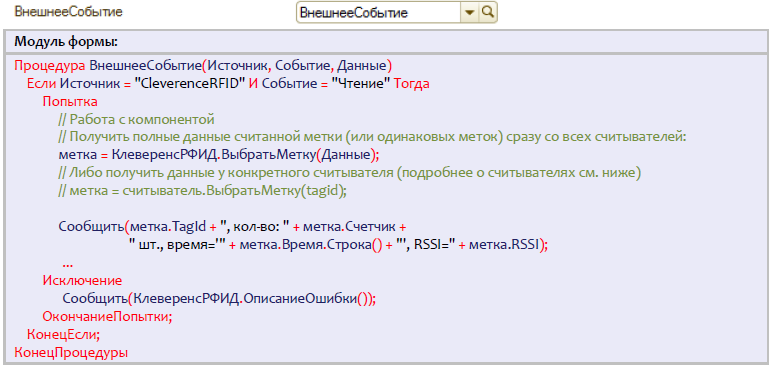Viewport: 772px width, 369px height.
Task: Click the Если Источник = "CleverenceRFID" line
Action: 228,84
